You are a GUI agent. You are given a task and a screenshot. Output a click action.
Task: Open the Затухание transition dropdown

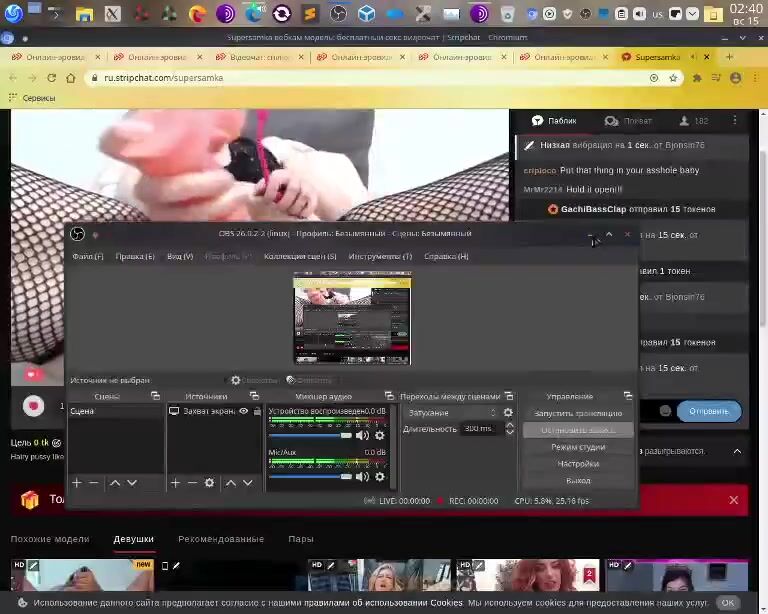point(452,413)
